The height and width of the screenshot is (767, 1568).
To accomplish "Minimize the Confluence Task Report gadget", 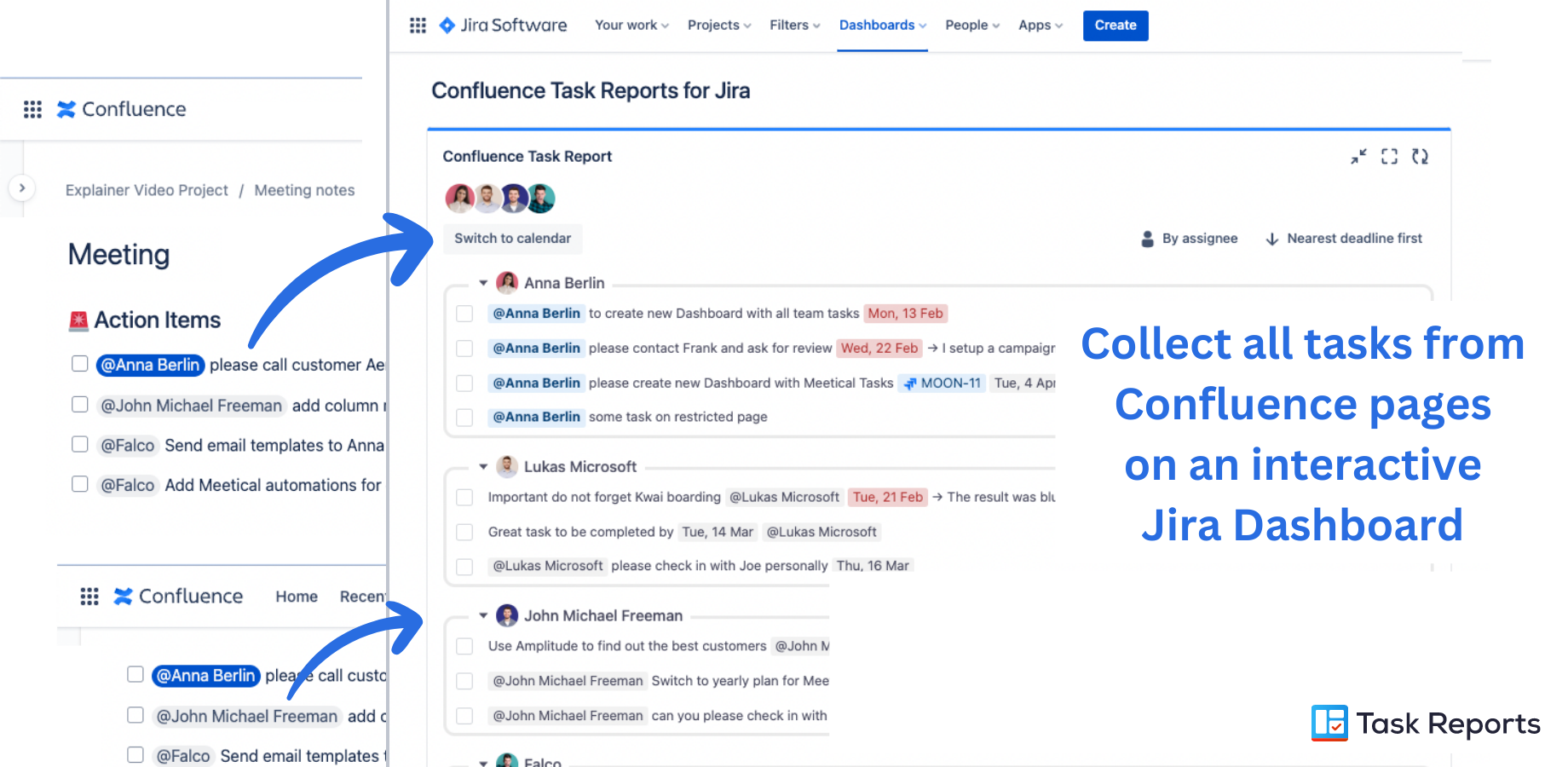I will click(x=1358, y=157).
